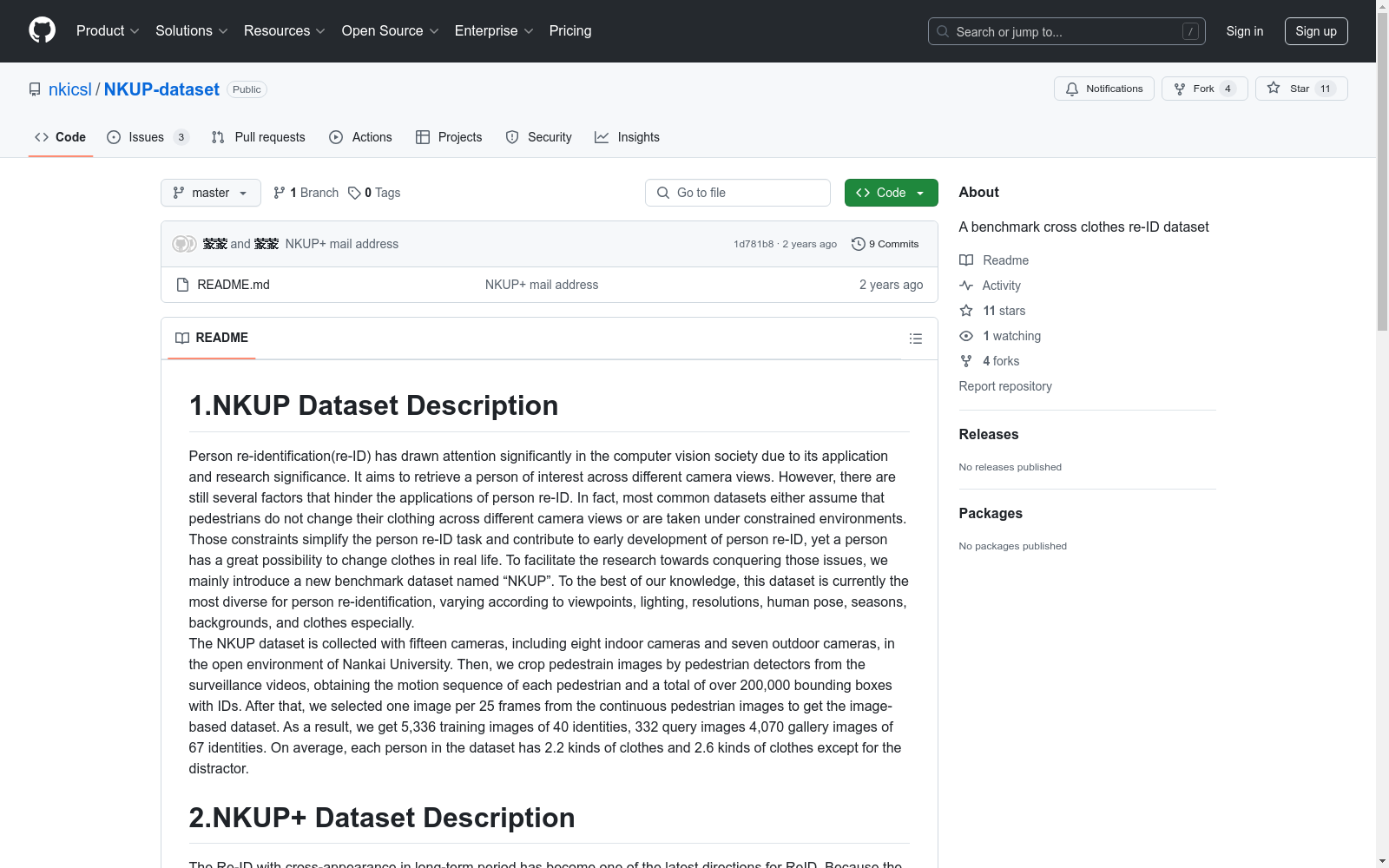Open the Projects tab
Image resolution: width=1389 pixels, height=868 pixels.
coord(449,137)
